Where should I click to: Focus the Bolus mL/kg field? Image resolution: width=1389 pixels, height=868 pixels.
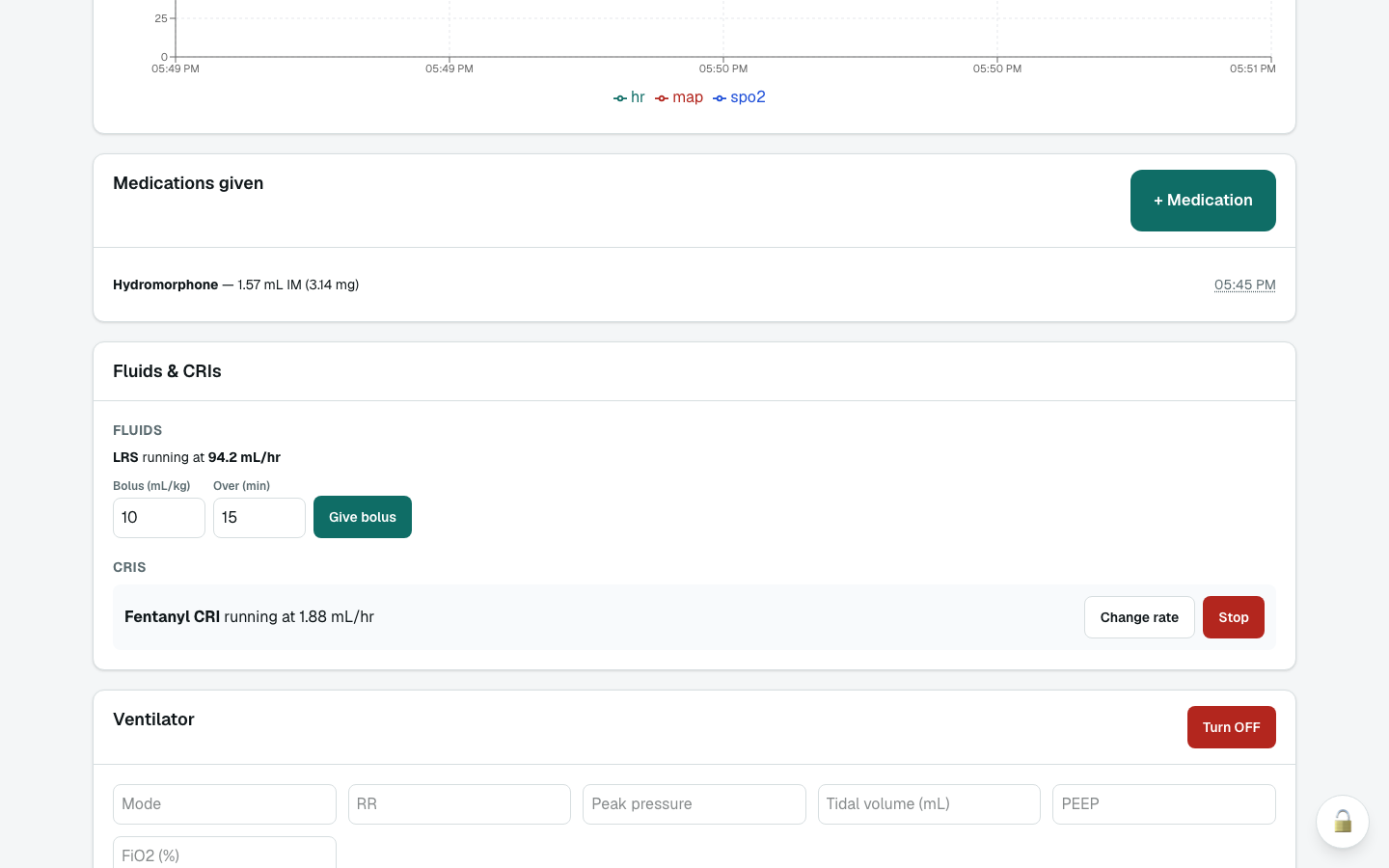(159, 518)
